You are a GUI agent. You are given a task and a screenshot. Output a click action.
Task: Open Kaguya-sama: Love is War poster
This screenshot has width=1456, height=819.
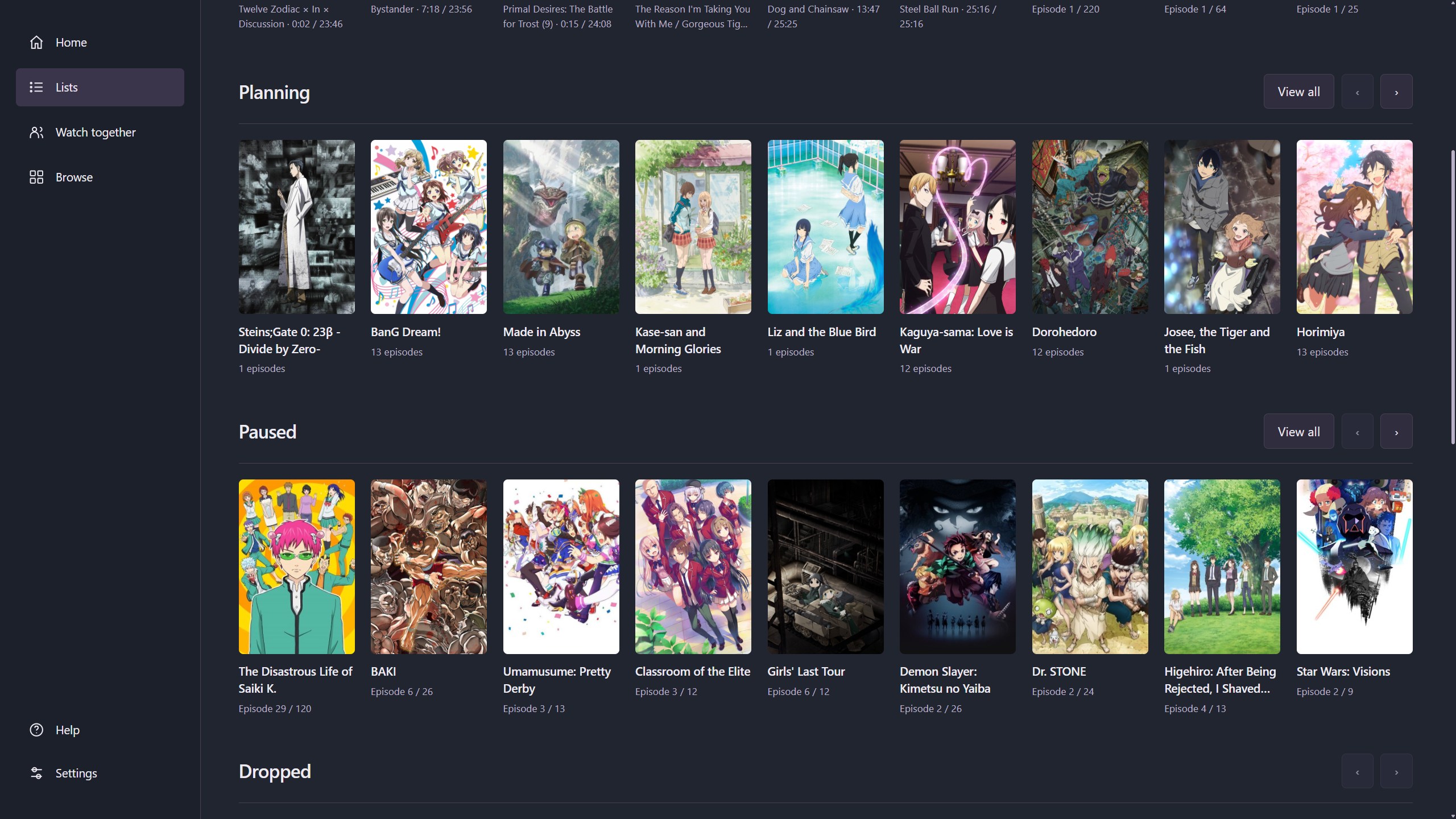958,227
